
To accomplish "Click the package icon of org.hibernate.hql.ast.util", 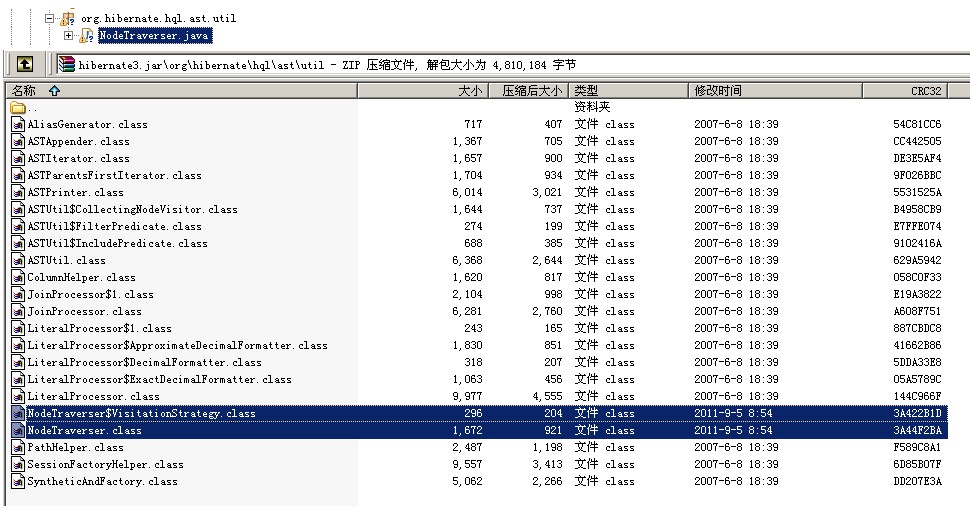I will click(x=67, y=19).
